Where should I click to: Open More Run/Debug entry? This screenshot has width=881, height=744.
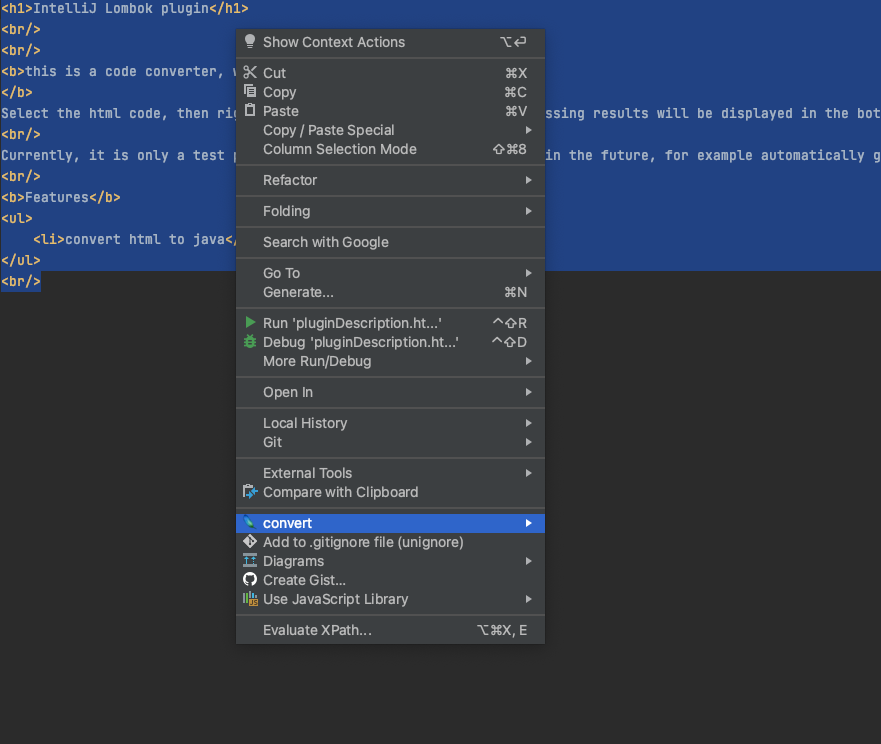(x=390, y=361)
